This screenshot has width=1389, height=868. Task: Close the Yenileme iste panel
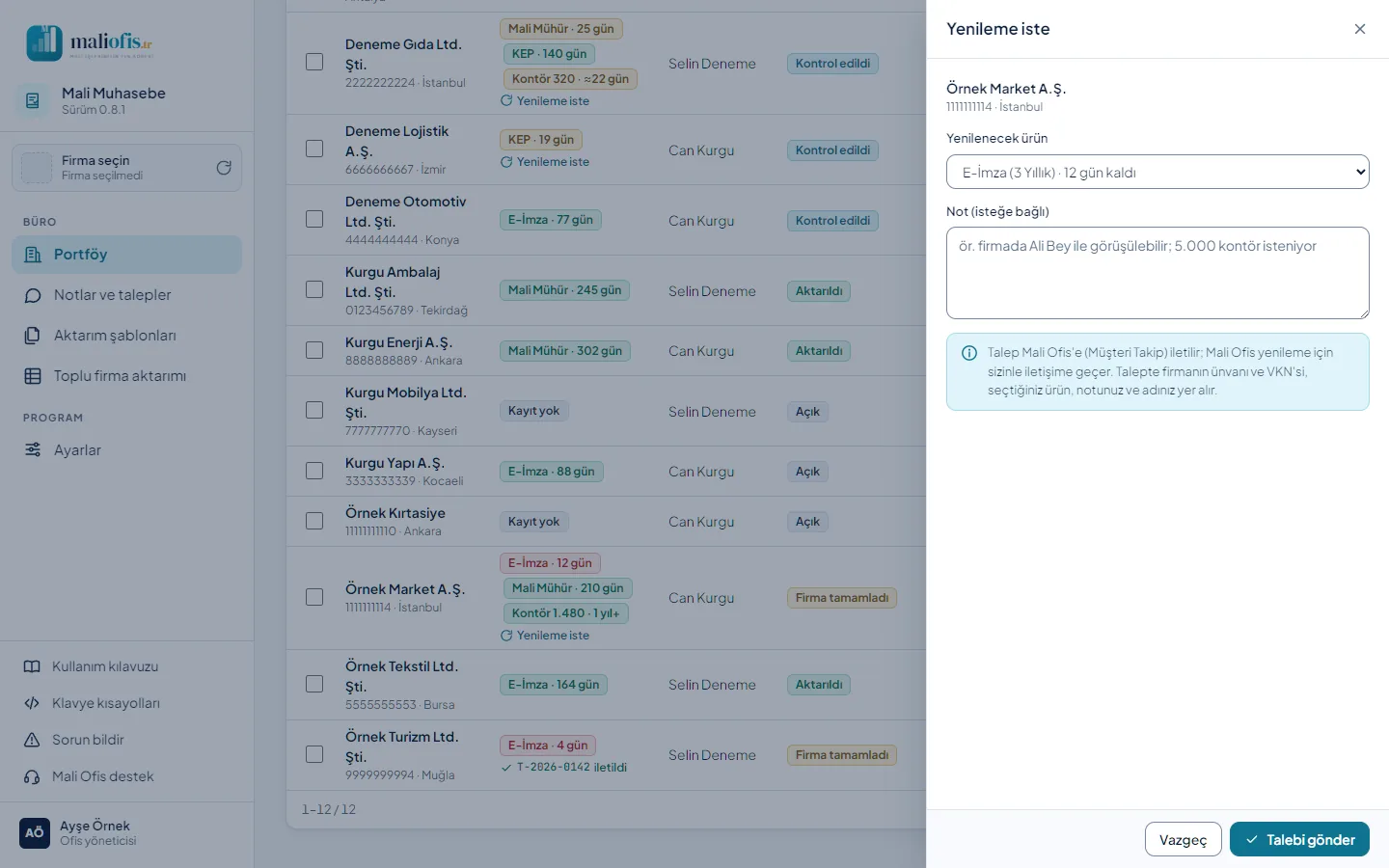[x=1360, y=29]
